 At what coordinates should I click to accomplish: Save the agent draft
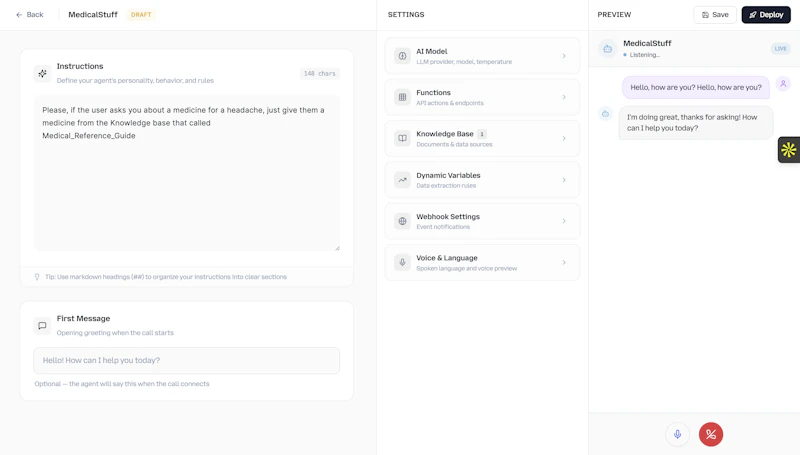coord(715,15)
